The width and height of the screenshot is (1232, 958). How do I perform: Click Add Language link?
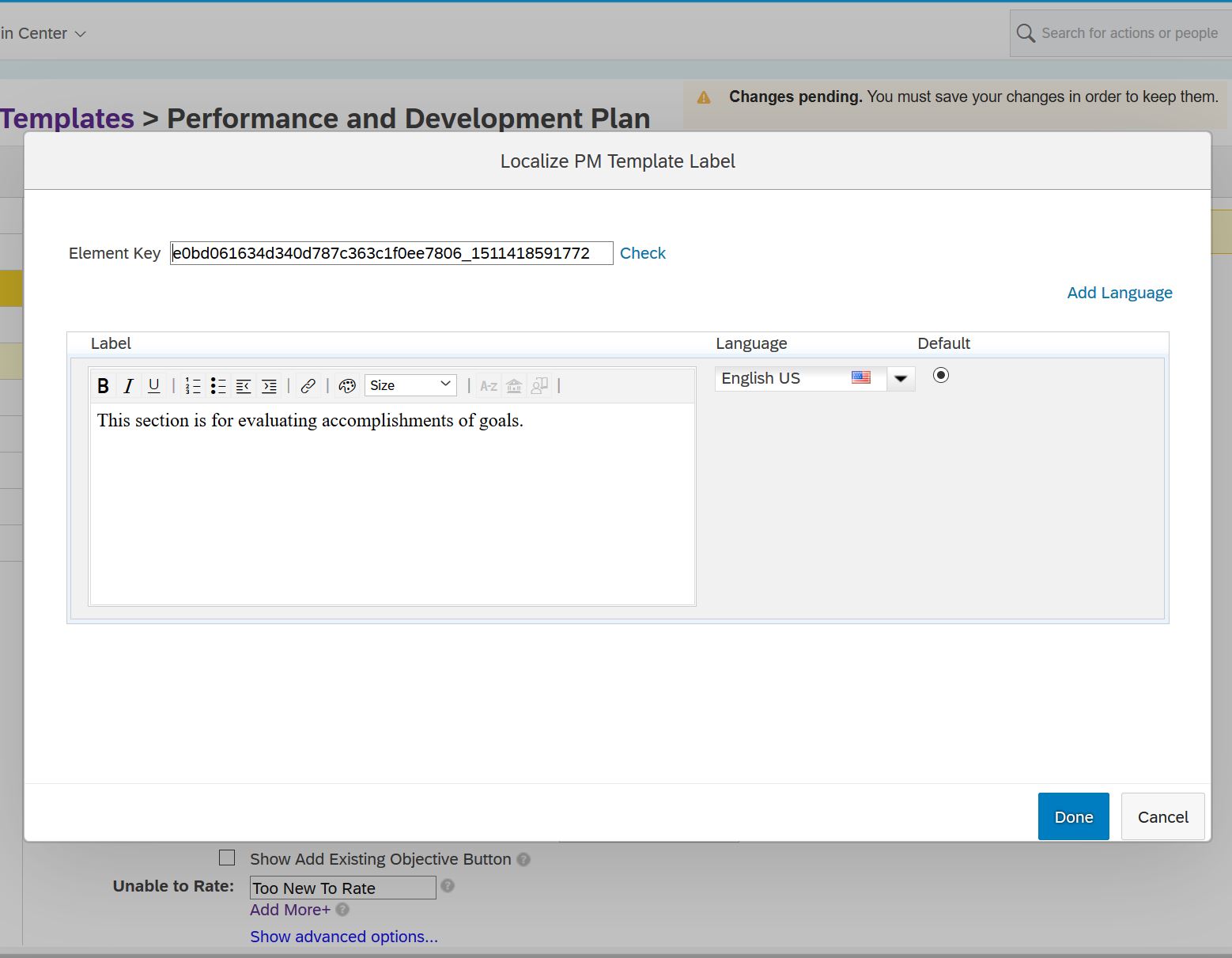(1120, 293)
